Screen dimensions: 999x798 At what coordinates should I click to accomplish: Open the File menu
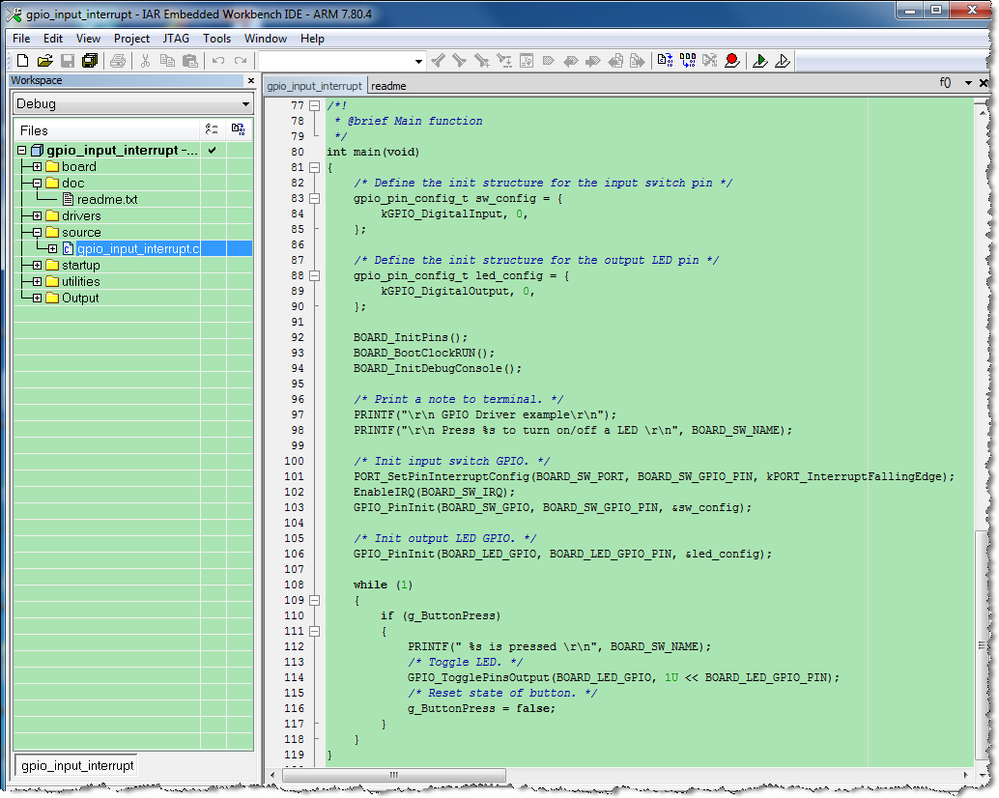(21, 38)
